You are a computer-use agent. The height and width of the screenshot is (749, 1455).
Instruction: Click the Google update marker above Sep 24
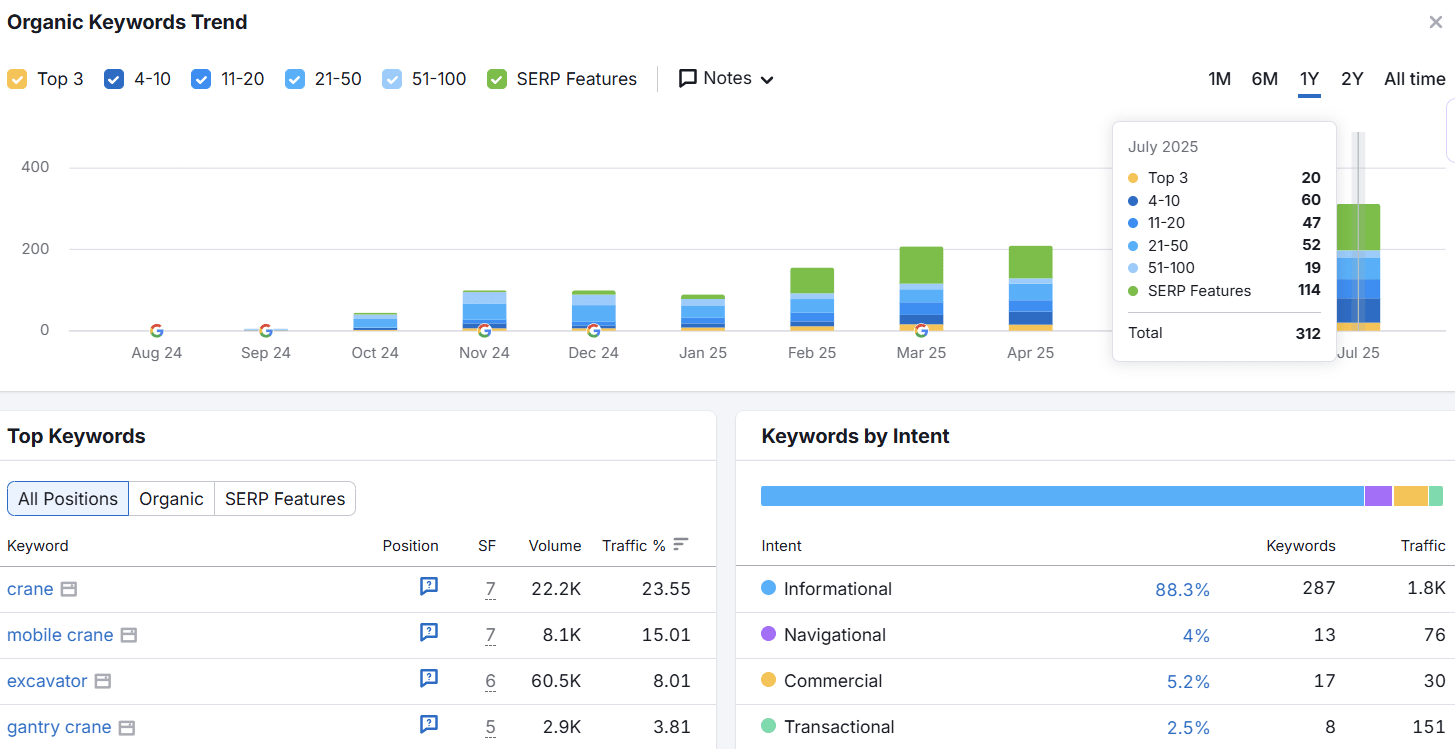[x=266, y=330]
